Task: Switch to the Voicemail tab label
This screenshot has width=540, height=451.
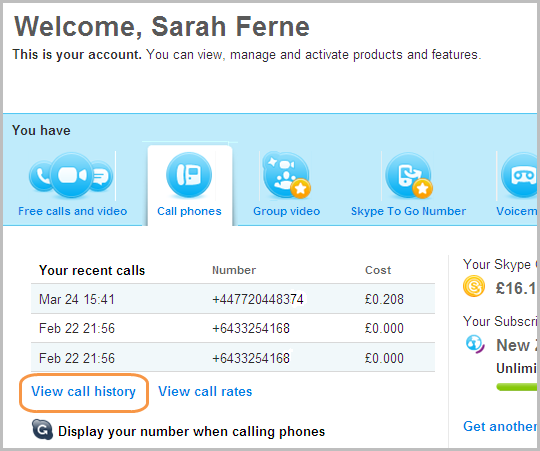Action: [517, 211]
